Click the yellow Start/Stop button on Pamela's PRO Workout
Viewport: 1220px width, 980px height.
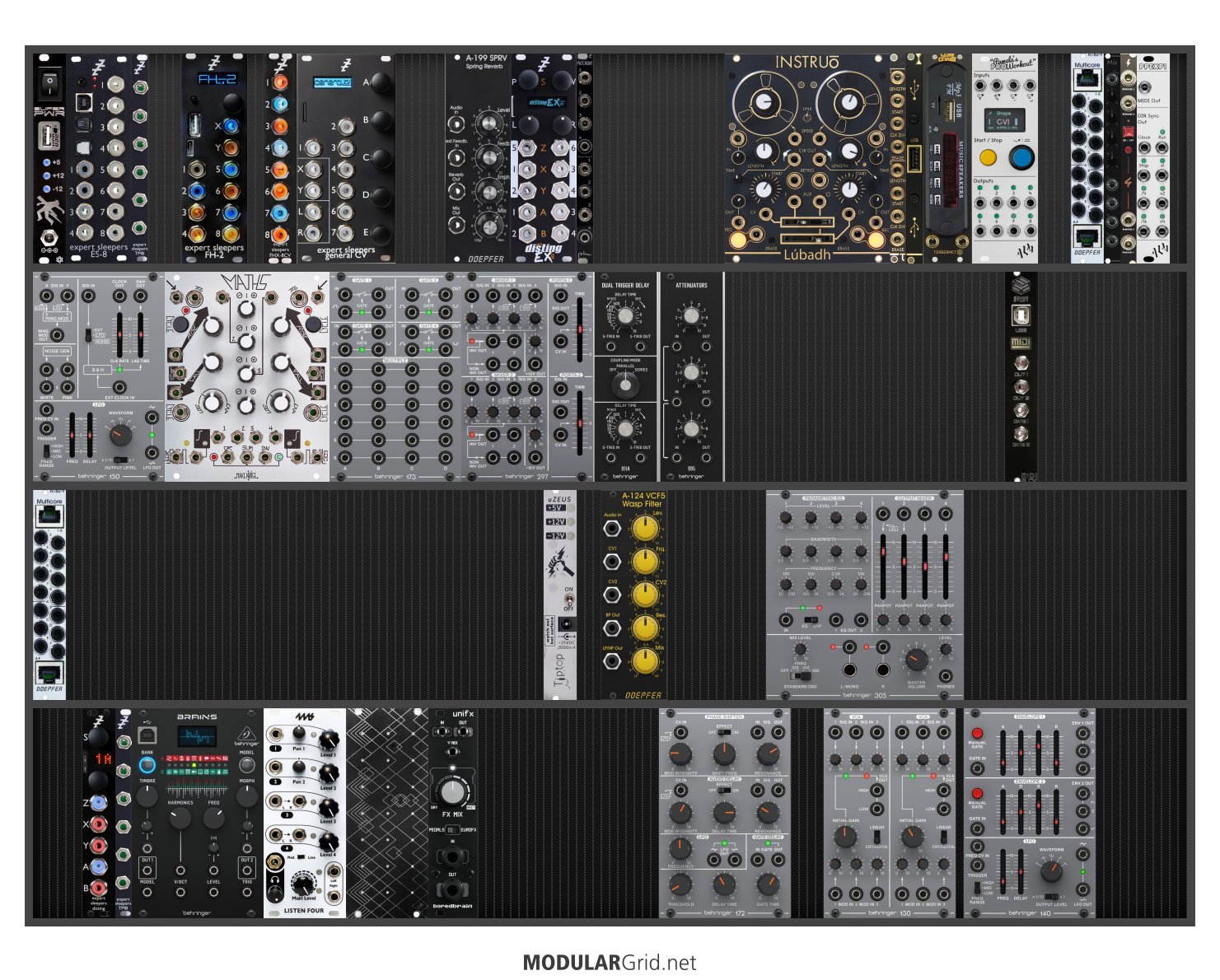[x=987, y=157]
